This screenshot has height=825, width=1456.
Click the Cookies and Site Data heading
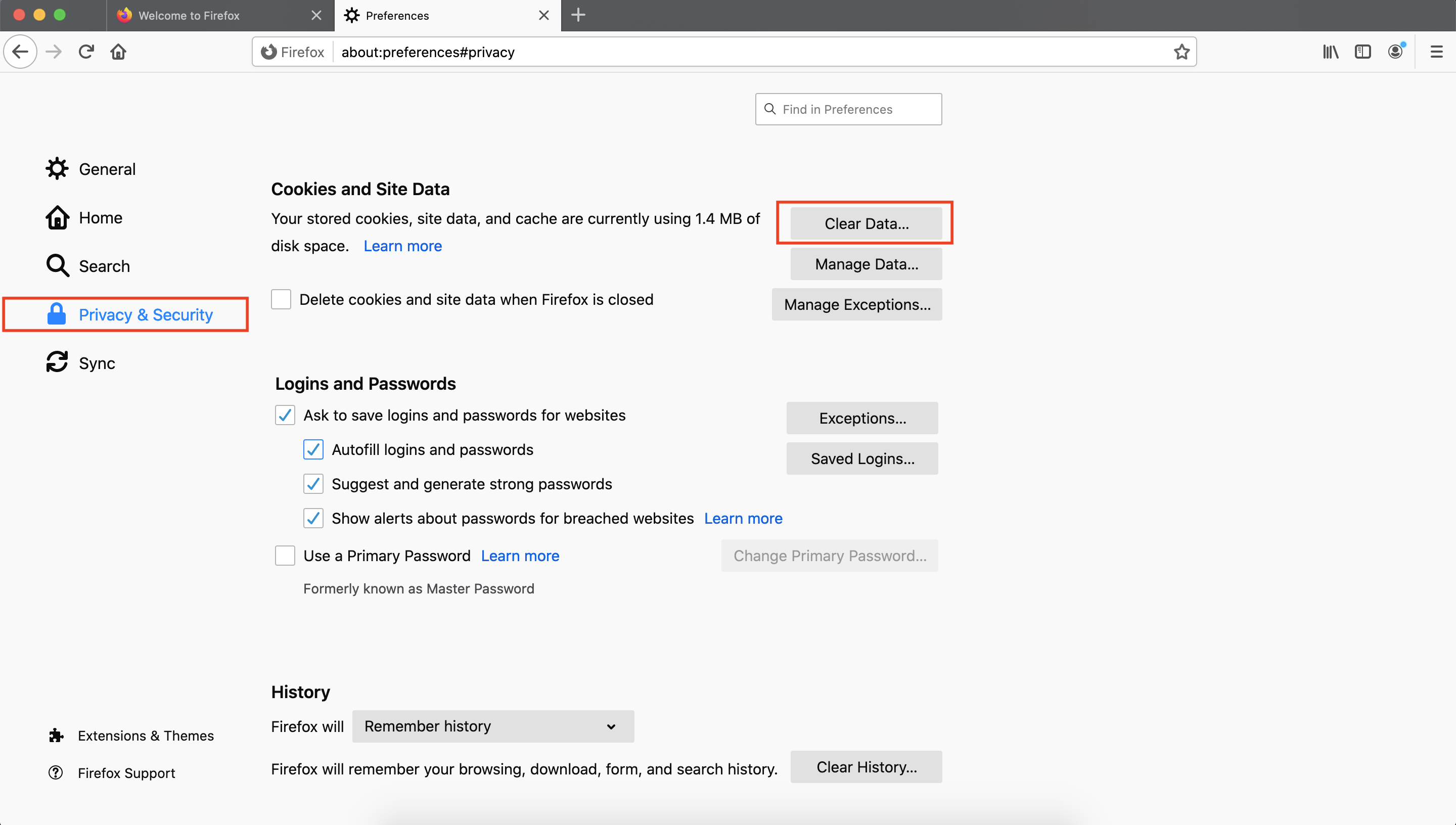(x=360, y=189)
